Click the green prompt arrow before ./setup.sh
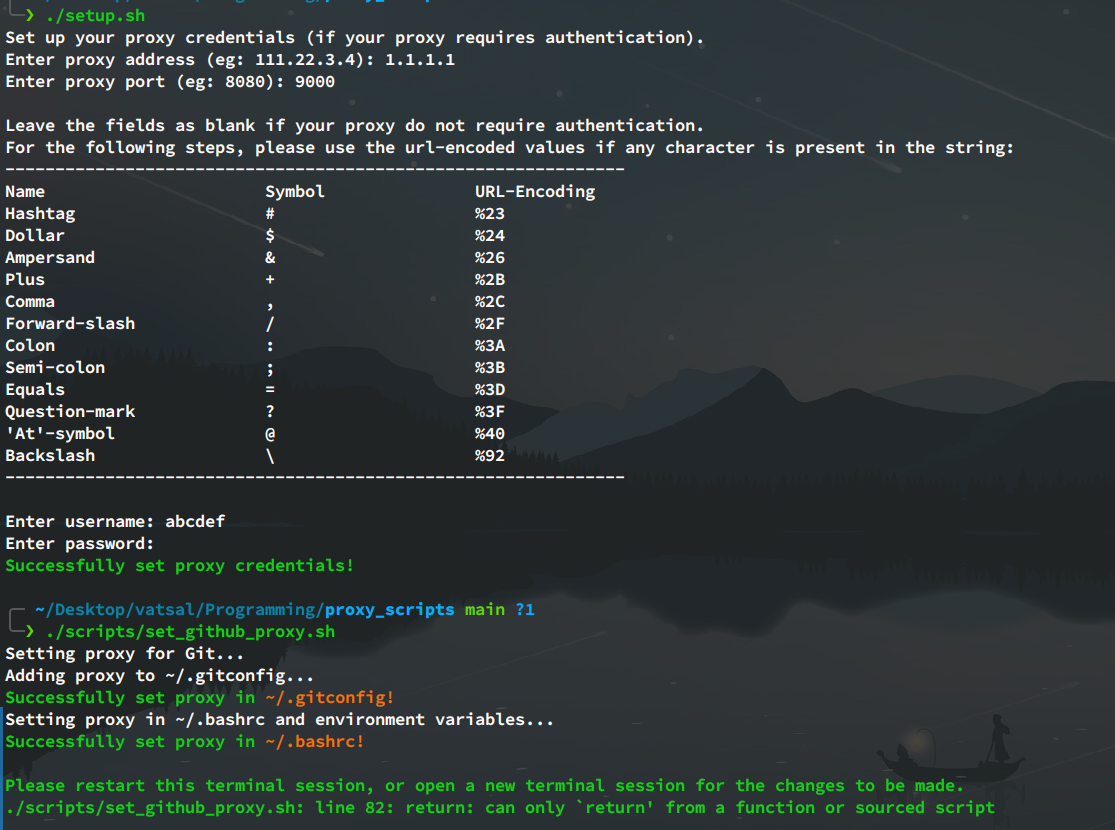Viewport: 1115px width, 830px height. click(x=28, y=15)
